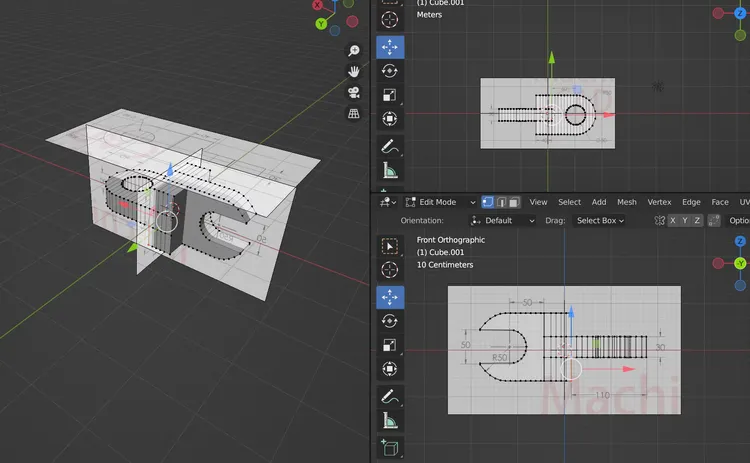
Task: Click blue Z axis ball in Front Orthographic gizmo
Action: point(740,241)
